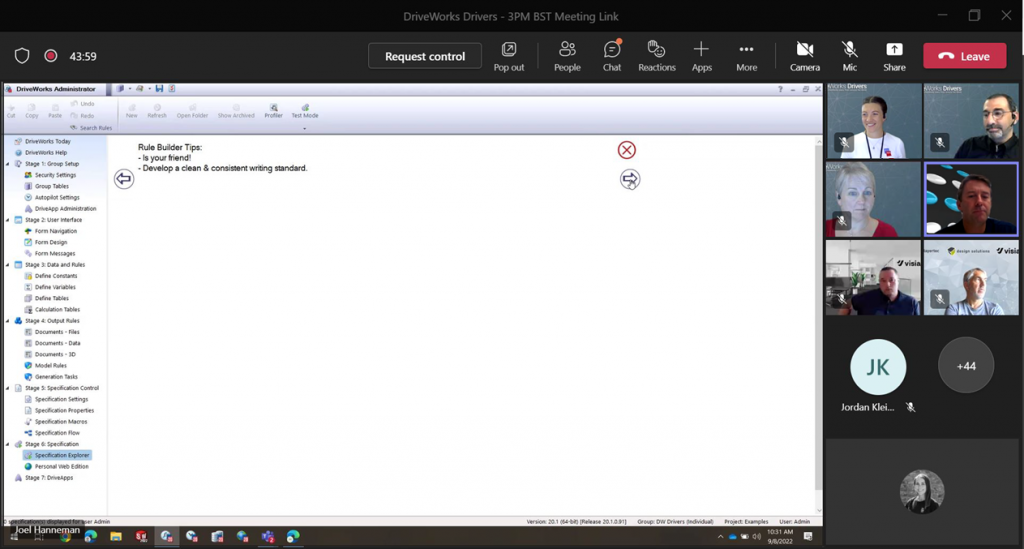Open the People panel
This screenshot has width=1024, height=549.
(567, 56)
